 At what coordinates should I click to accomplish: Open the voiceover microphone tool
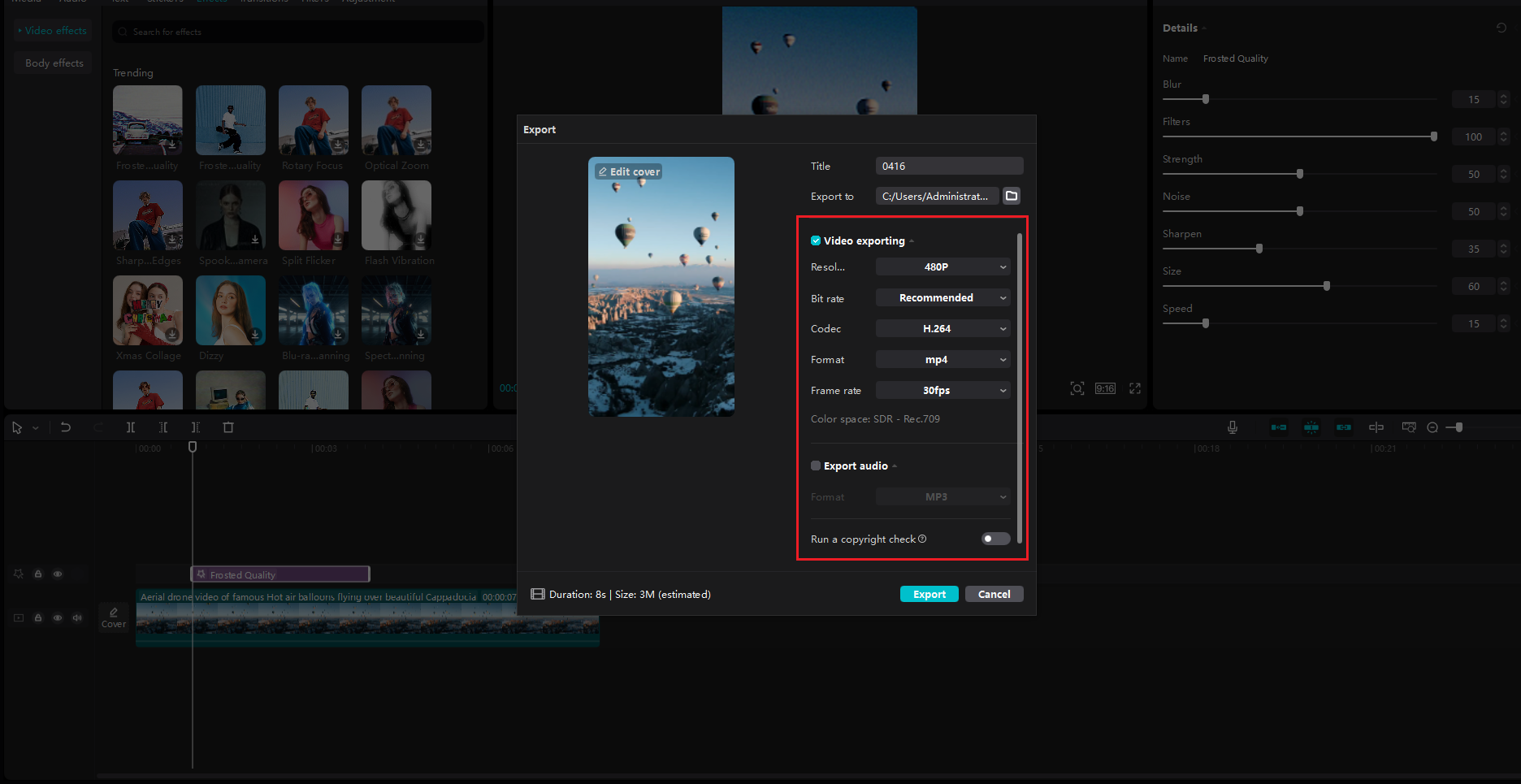coord(1232,427)
